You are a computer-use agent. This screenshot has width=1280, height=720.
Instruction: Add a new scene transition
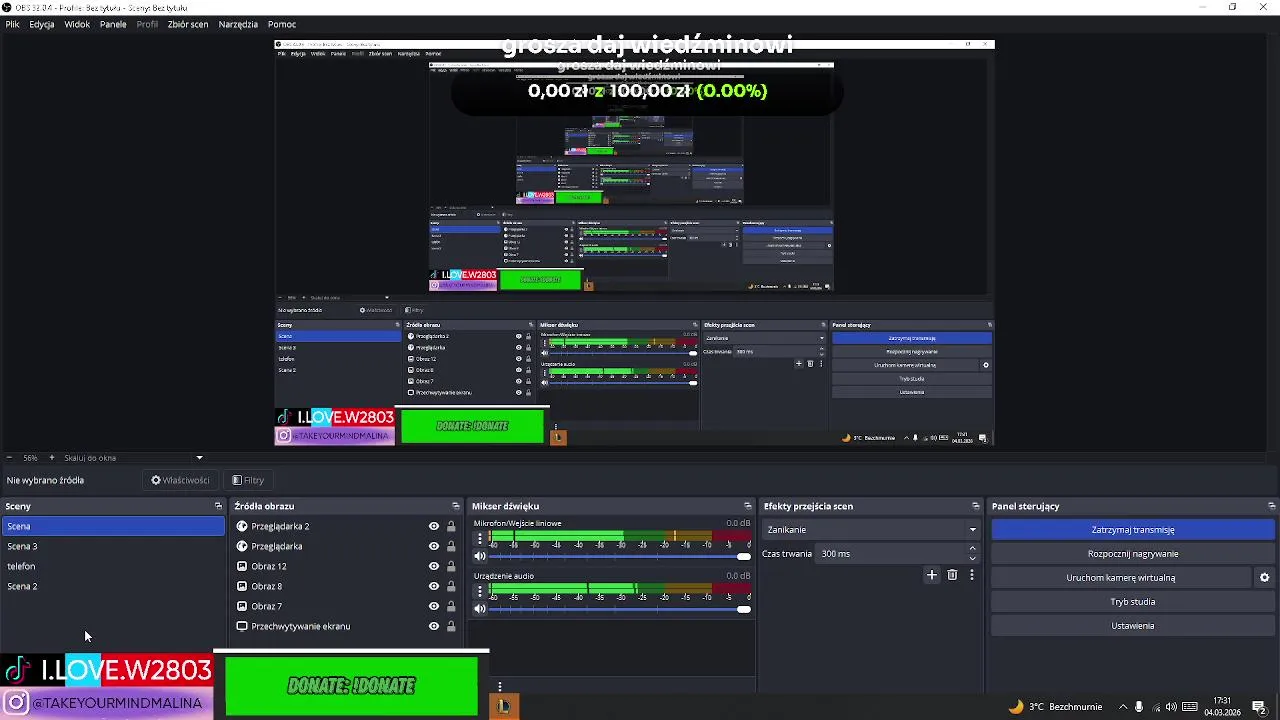932,575
